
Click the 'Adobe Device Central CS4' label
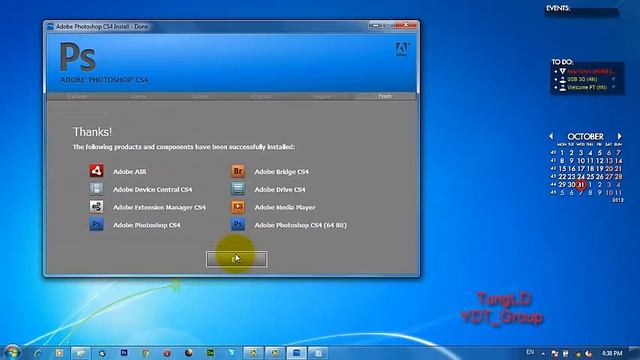click(x=152, y=189)
